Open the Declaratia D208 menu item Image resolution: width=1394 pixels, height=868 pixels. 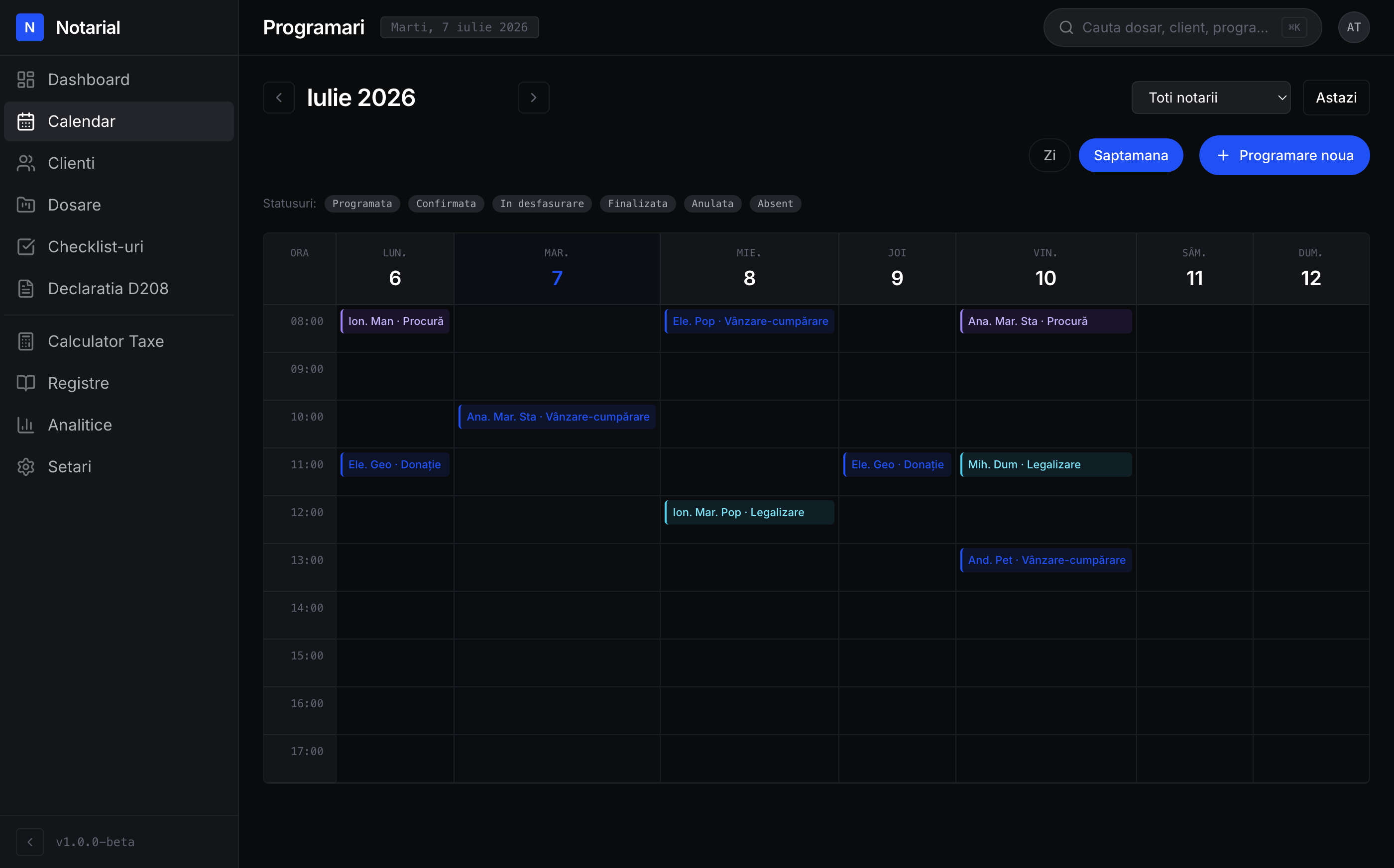[119, 288]
